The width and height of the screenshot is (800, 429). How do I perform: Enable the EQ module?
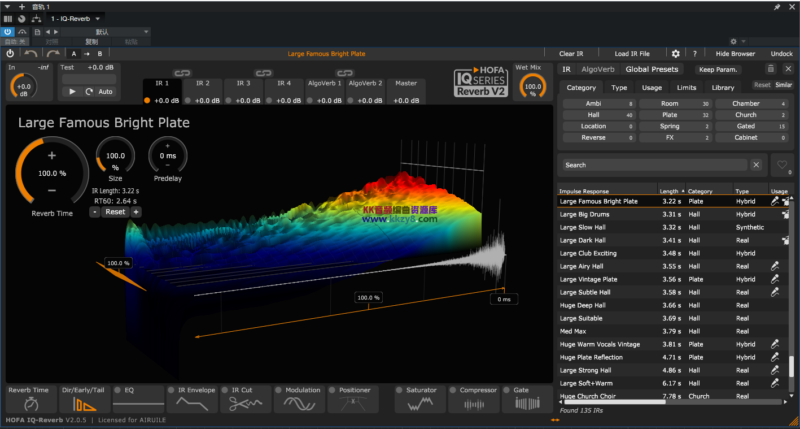(x=117, y=390)
